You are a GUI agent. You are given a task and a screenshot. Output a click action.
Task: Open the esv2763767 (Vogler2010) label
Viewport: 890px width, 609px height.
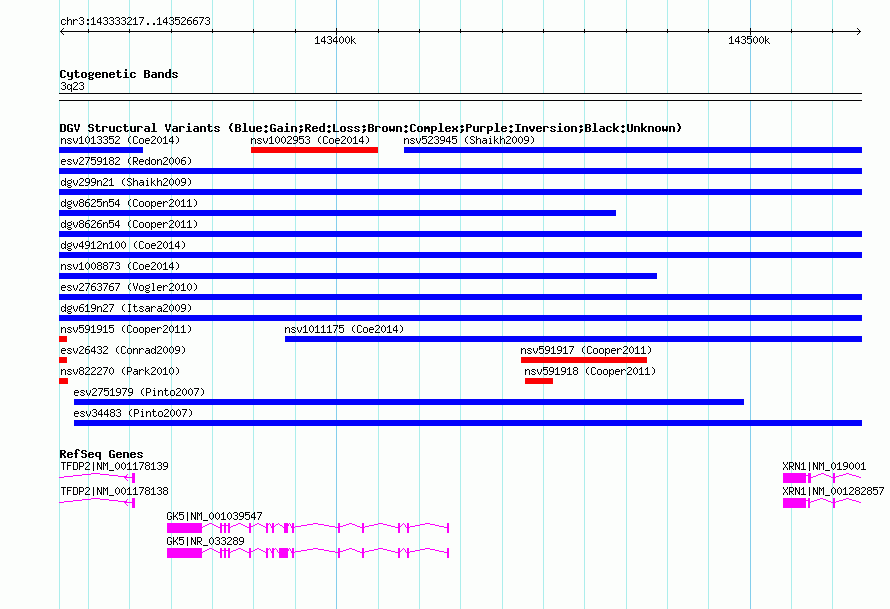129,287
